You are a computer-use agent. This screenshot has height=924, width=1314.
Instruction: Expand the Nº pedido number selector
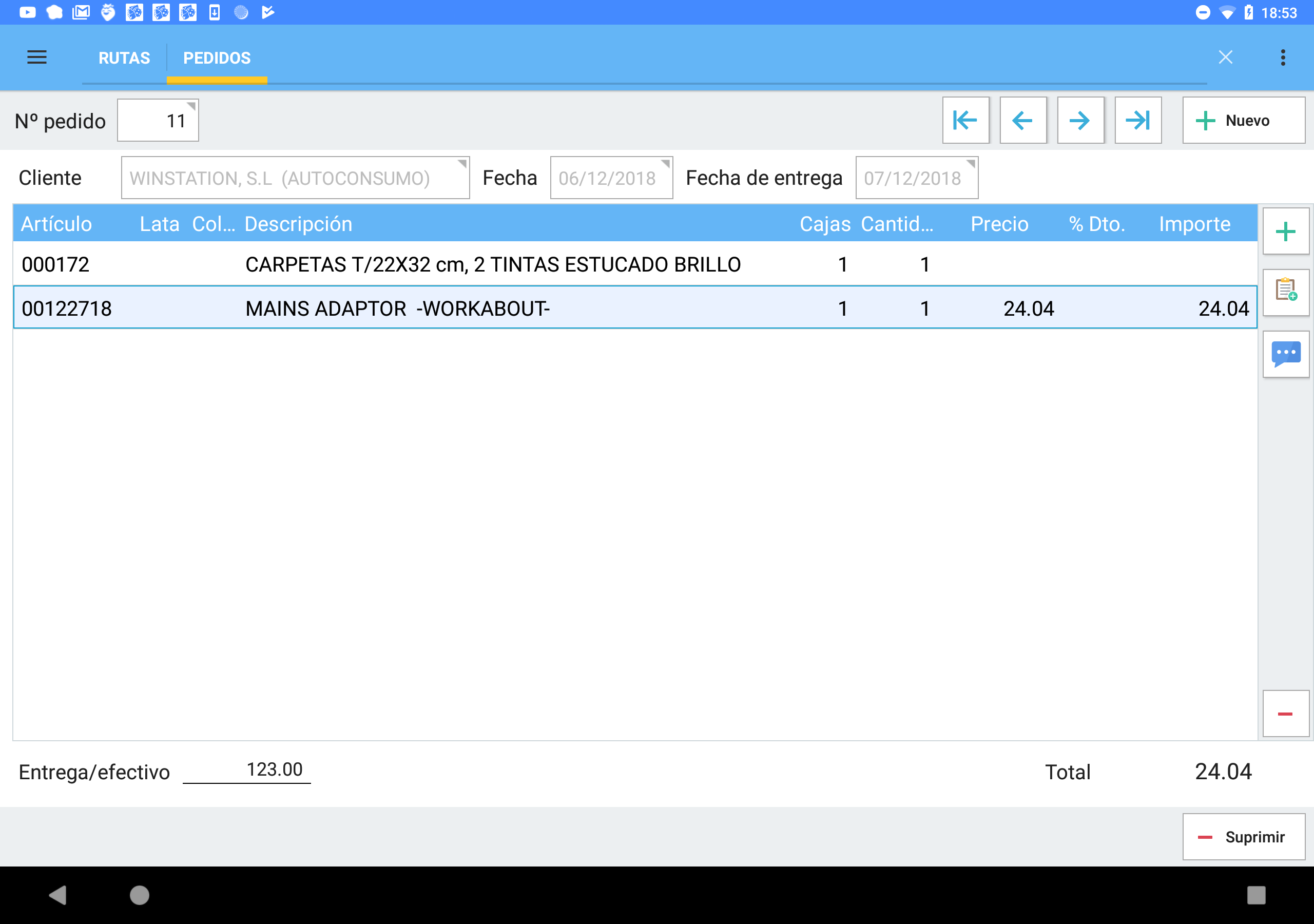158,121
